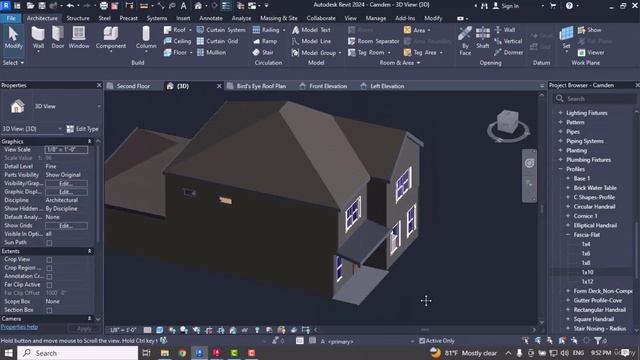Screen dimensions: 640x360
Task: Pick the Curtain System tool
Action: point(221,30)
